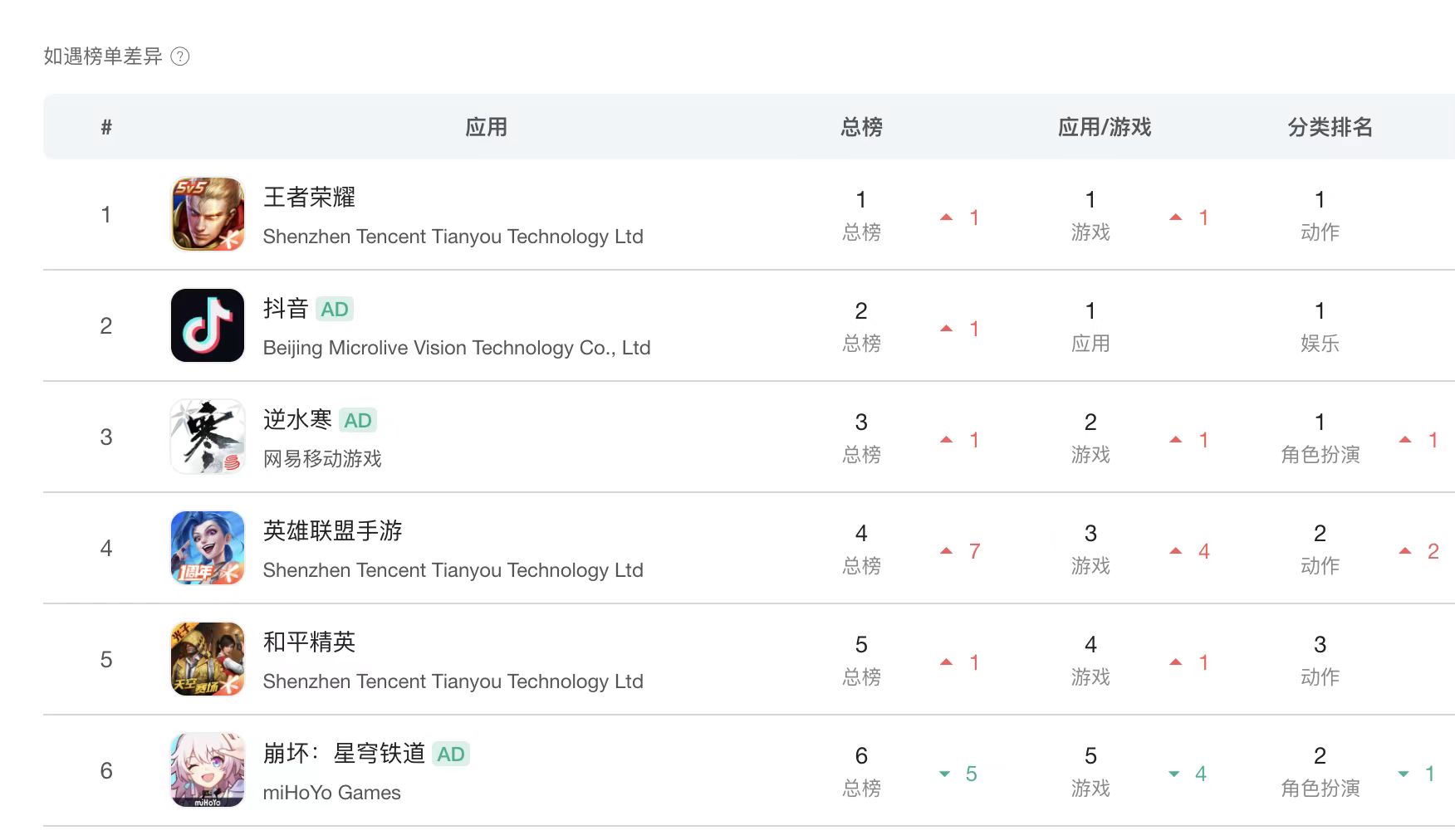Image resolution: width=1455 pixels, height=840 pixels.
Task: Click row number 4 in the table
Action: point(106,548)
